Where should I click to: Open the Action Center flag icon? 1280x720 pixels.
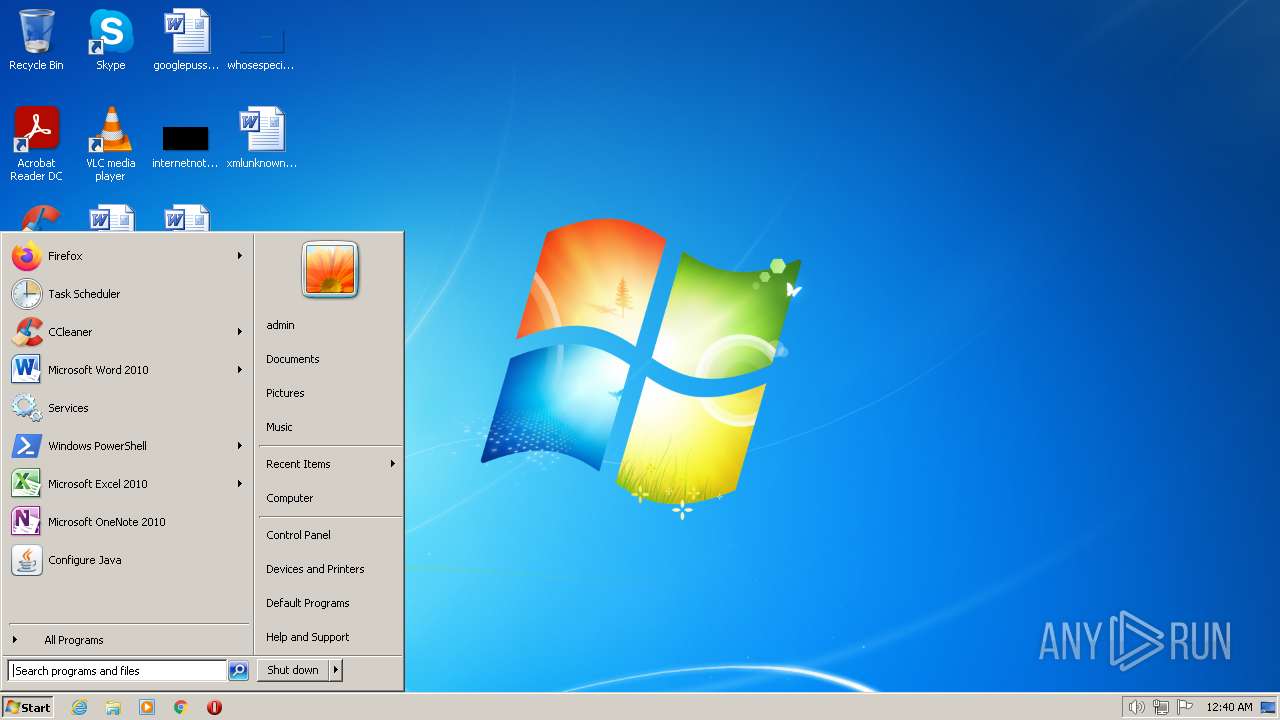click(x=1186, y=707)
